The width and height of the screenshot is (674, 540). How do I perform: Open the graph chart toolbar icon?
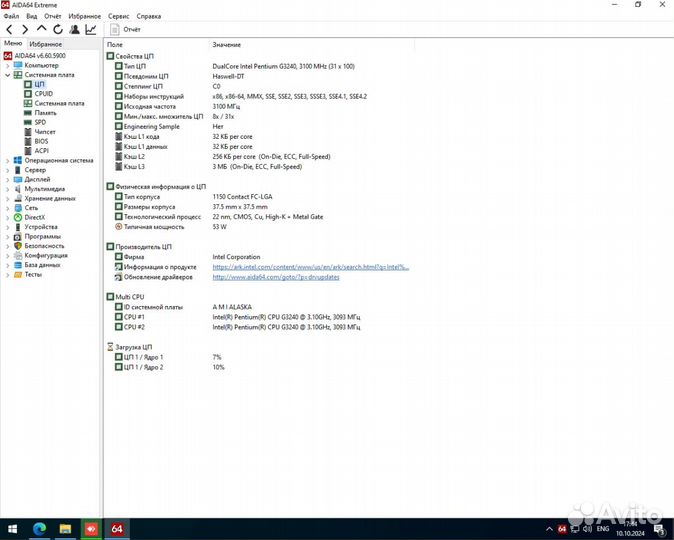pyautogui.click(x=91, y=30)
